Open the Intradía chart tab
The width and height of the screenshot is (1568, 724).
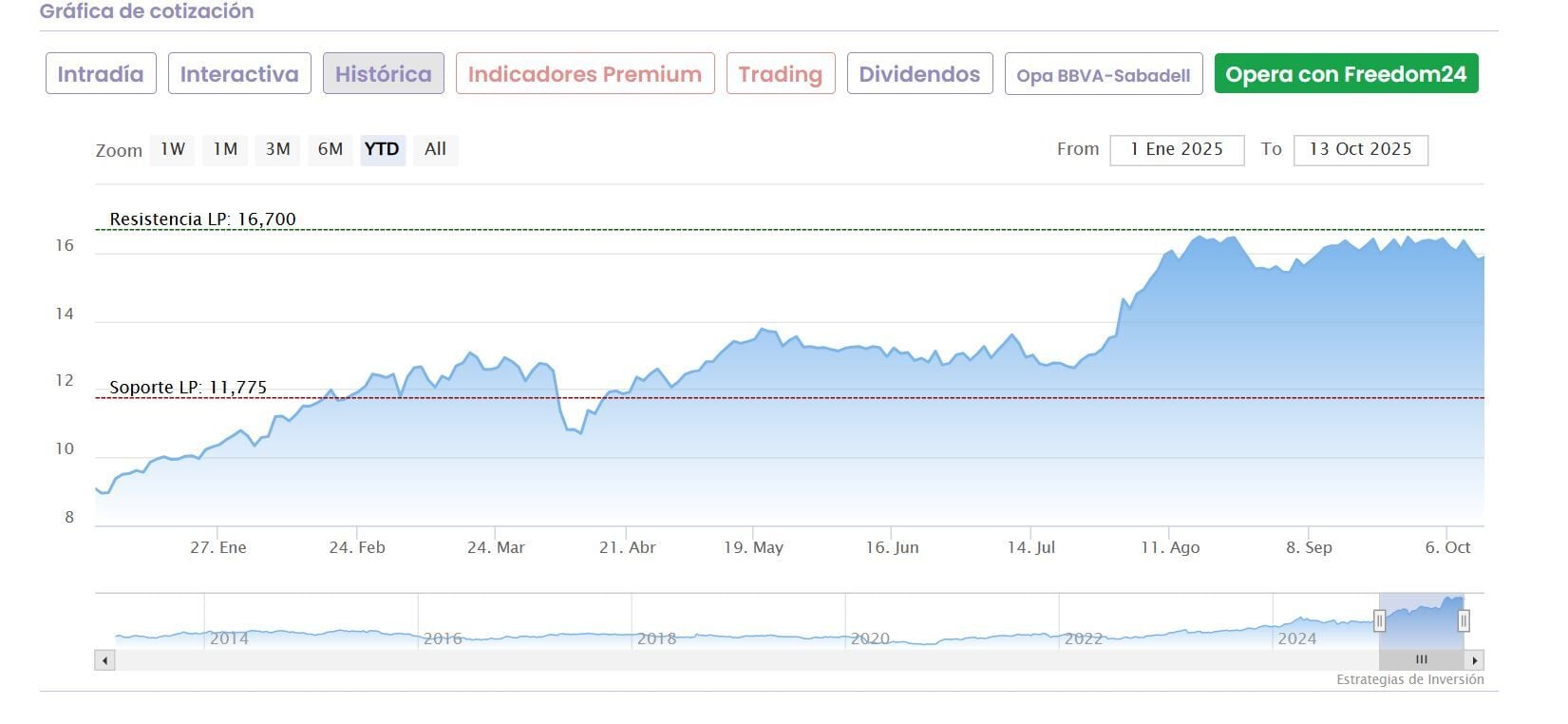[101, 74]
